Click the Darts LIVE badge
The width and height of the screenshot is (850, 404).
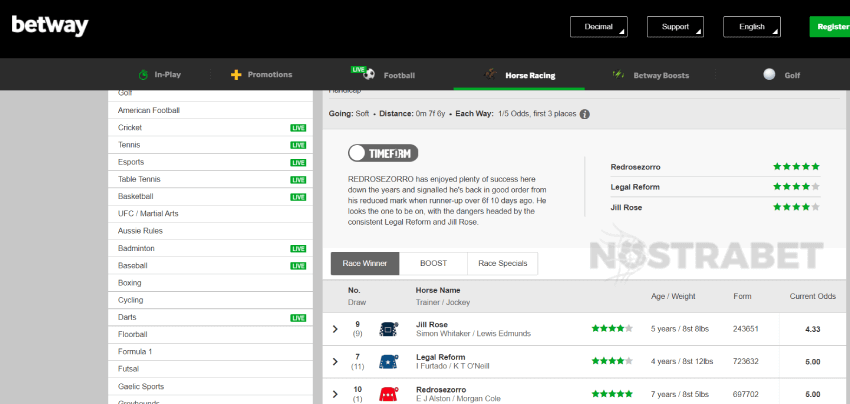pyautogui.click(x=298, y=318)
